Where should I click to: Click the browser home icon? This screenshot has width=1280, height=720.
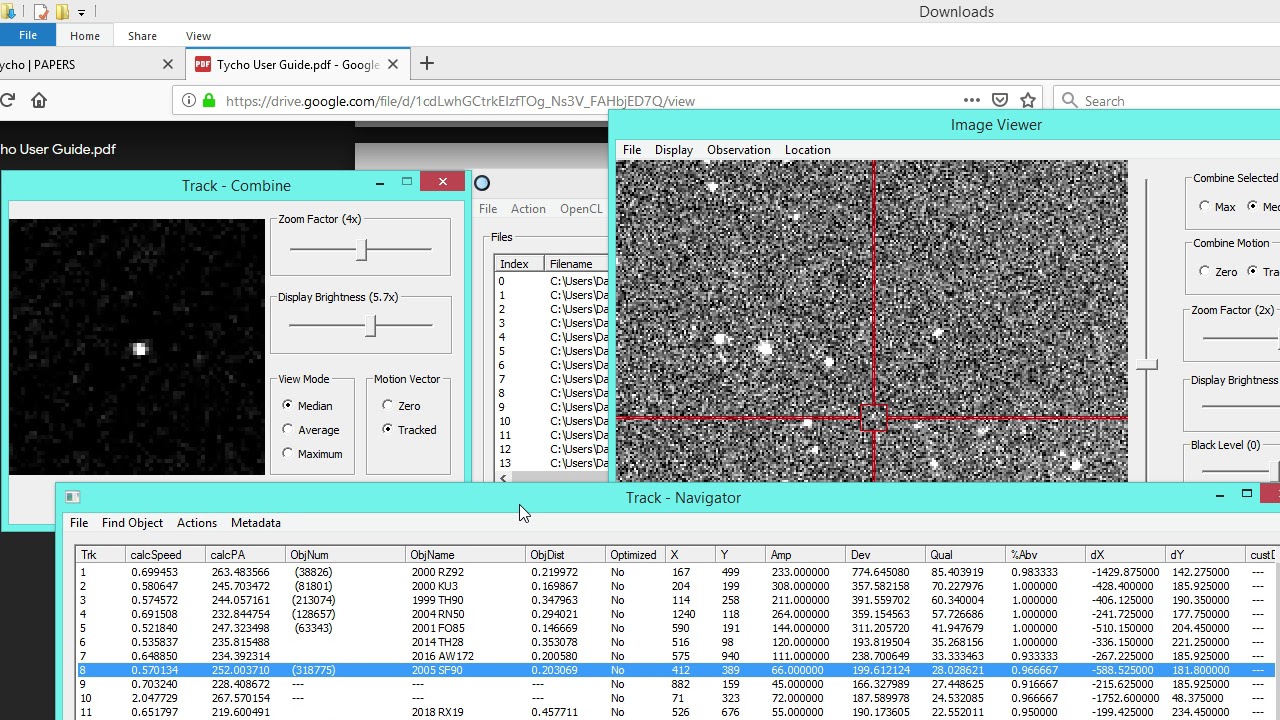tap(39, 100)
